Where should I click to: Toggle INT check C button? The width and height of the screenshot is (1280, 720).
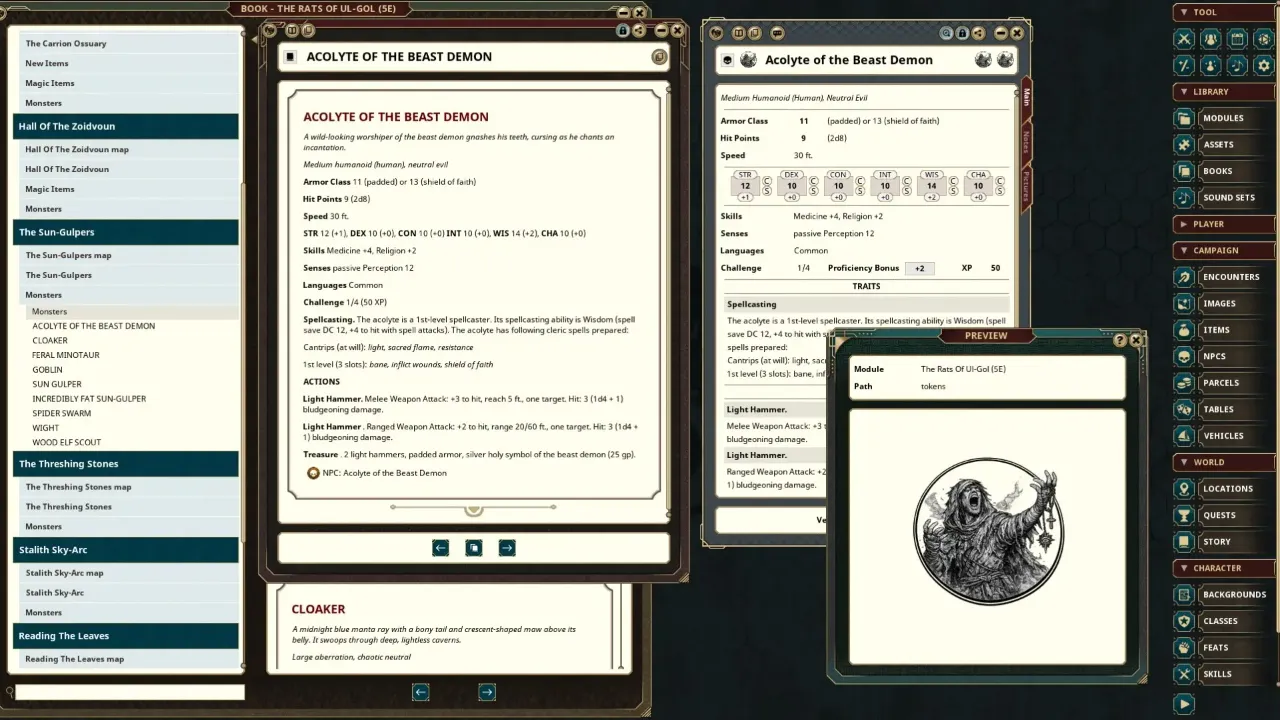[907, 181]
